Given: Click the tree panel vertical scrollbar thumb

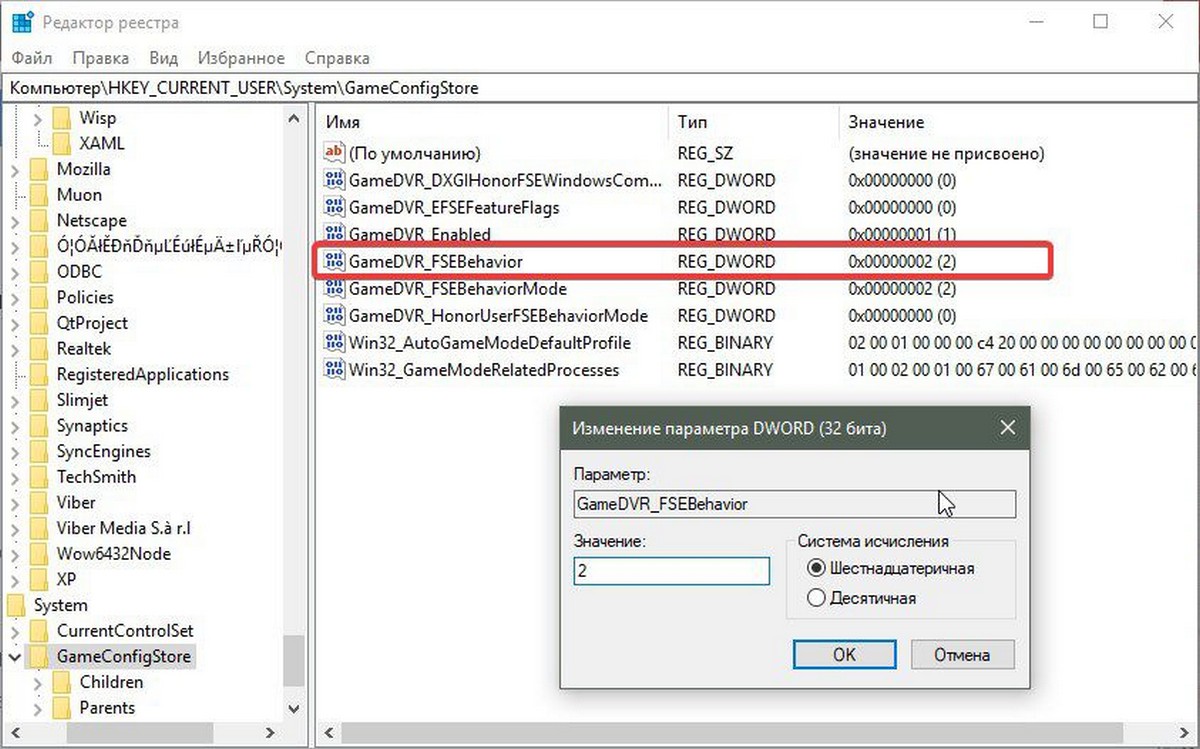Looking at the screenshot, I should 294,662.
